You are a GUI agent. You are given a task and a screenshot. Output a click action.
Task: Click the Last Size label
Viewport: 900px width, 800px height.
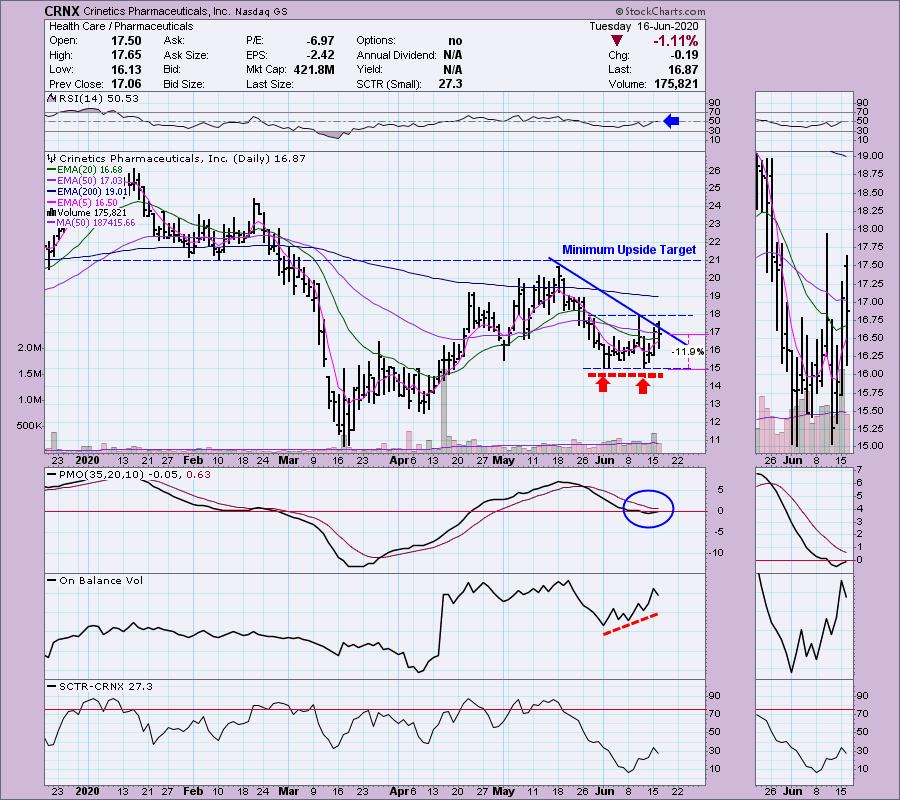tap(269, 84)
